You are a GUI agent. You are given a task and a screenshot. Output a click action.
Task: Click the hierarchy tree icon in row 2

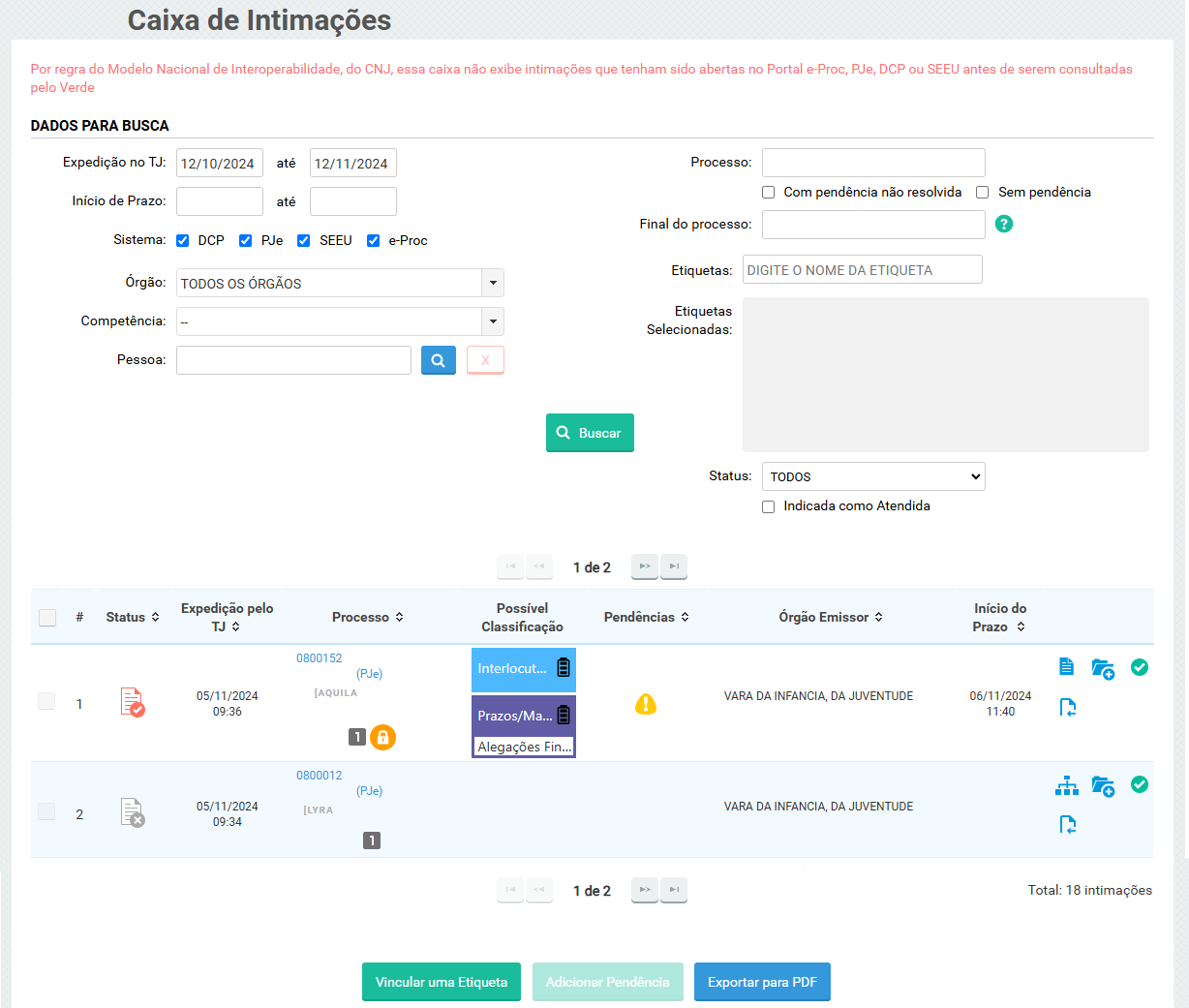tap(1066, 785)
